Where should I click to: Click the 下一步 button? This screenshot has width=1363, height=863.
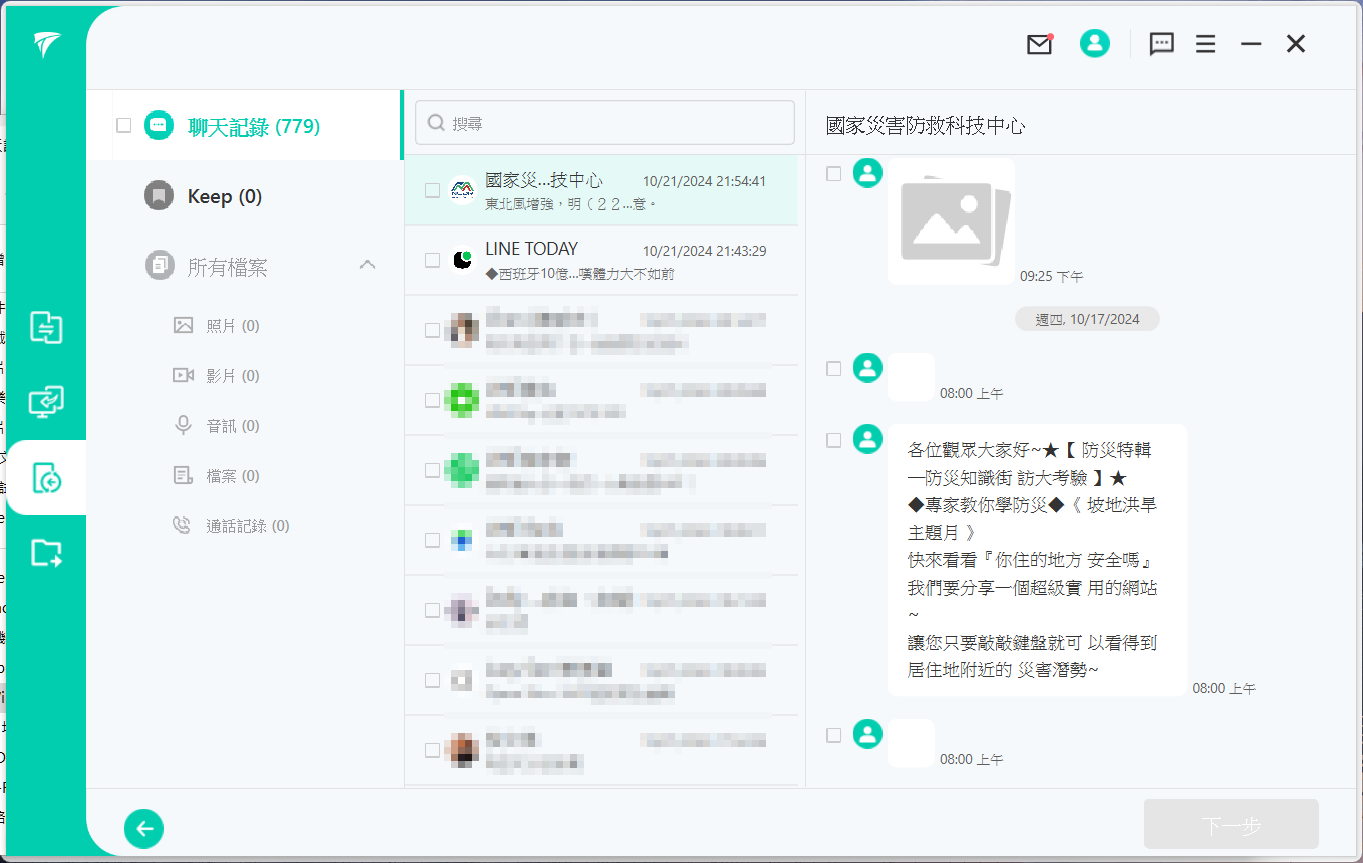1230,825
